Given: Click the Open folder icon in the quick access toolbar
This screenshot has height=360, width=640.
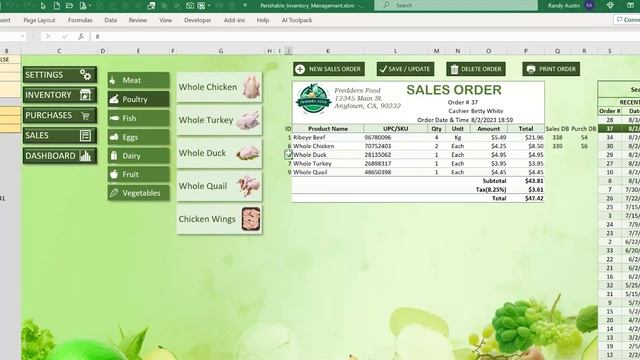Looking at the screenshot, I should pos(70,6).
